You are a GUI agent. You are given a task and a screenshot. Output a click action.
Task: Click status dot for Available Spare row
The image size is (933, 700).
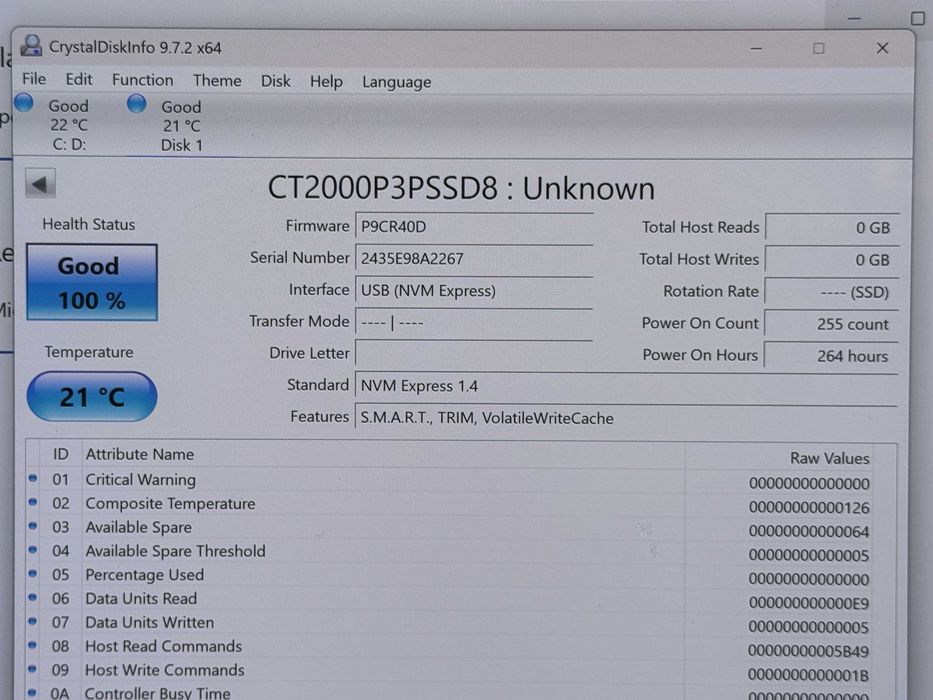pos(33,526)
